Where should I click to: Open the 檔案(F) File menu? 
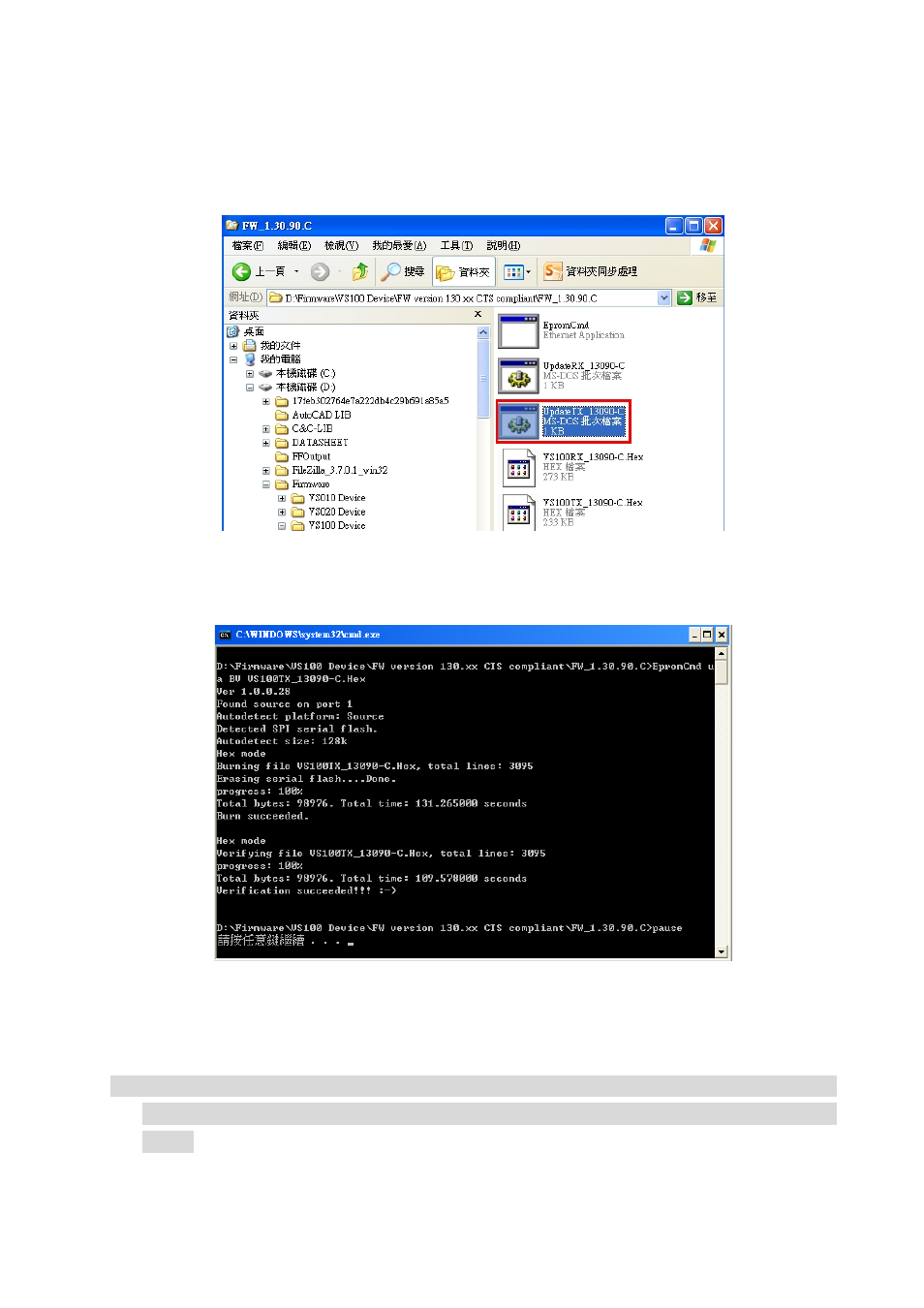248,246
